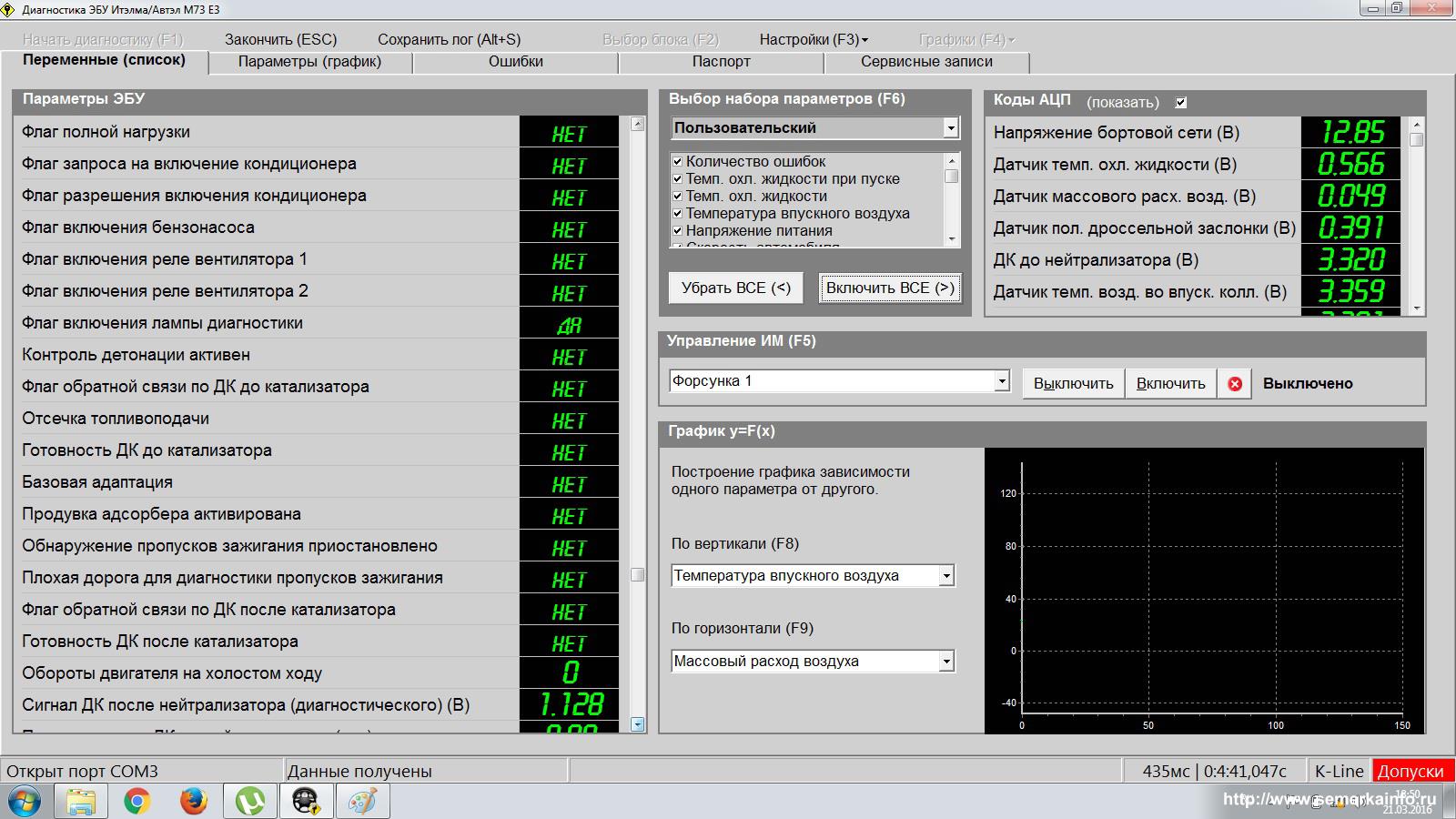The height and width of the screenshot is (819, 1456).
Task: Open Сервисные записи tab
Action: [926, 62]
